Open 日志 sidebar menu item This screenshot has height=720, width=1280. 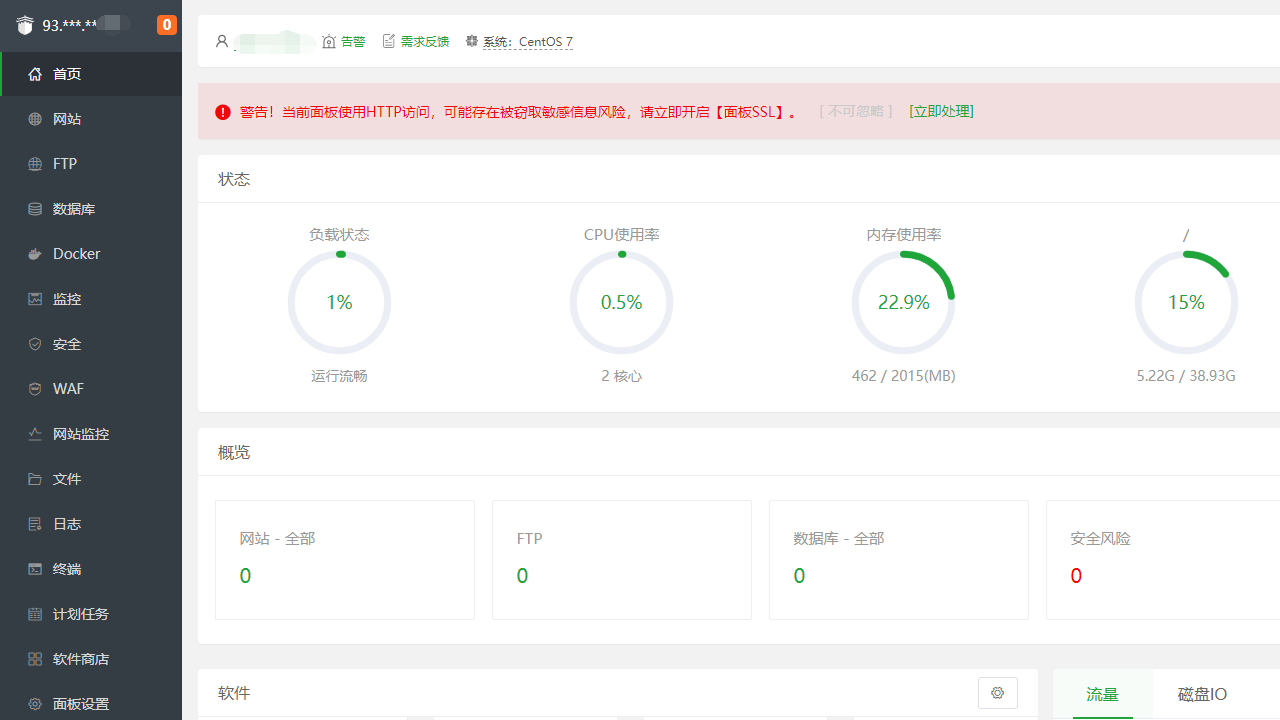(x=91, y=524)
